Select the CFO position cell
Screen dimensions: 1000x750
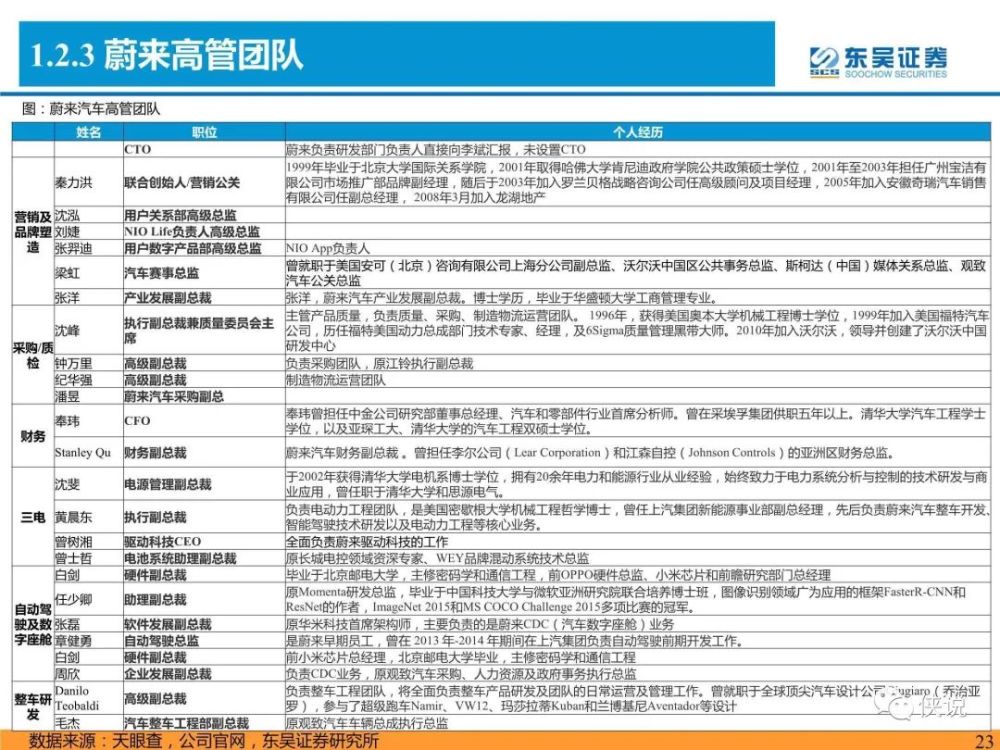tap(204, 421)
